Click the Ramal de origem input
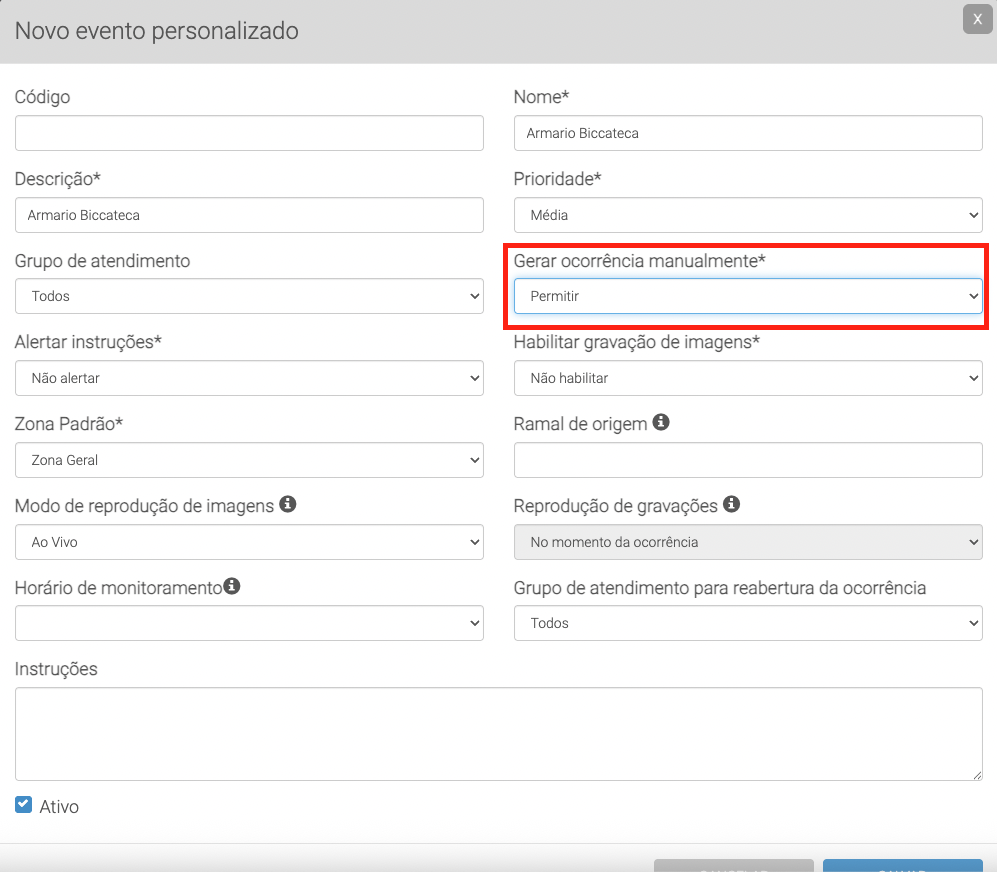 (x=747, y=460)
